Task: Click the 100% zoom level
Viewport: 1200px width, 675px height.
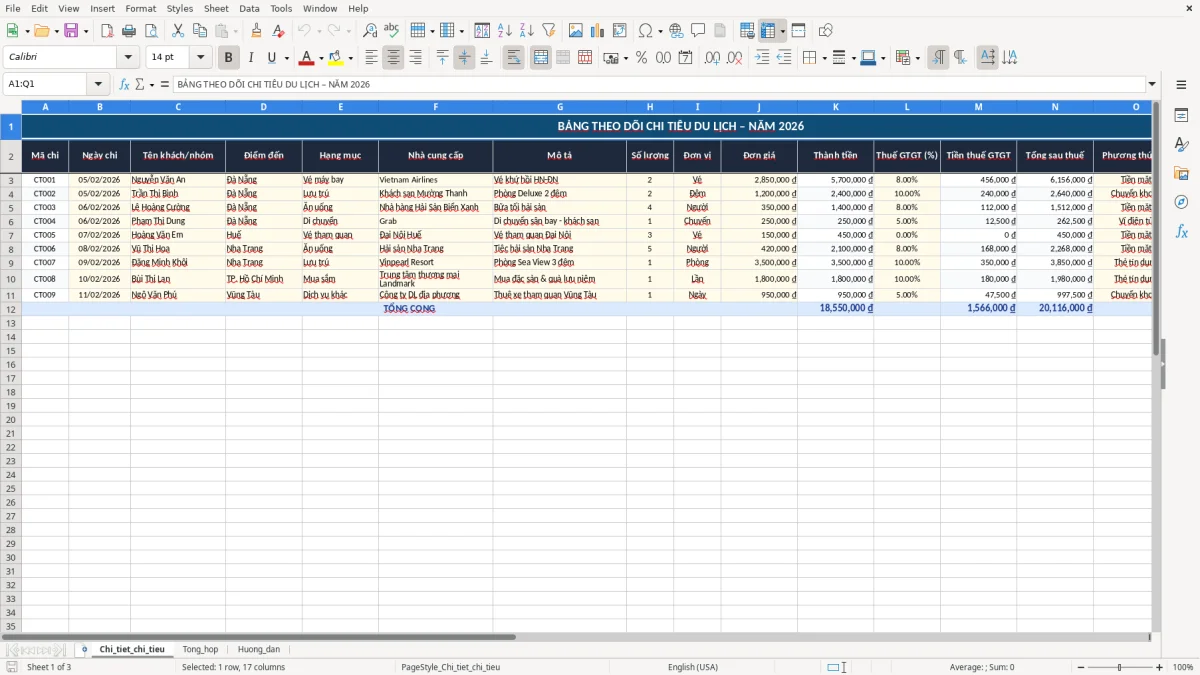Action: pos(1183,667)
